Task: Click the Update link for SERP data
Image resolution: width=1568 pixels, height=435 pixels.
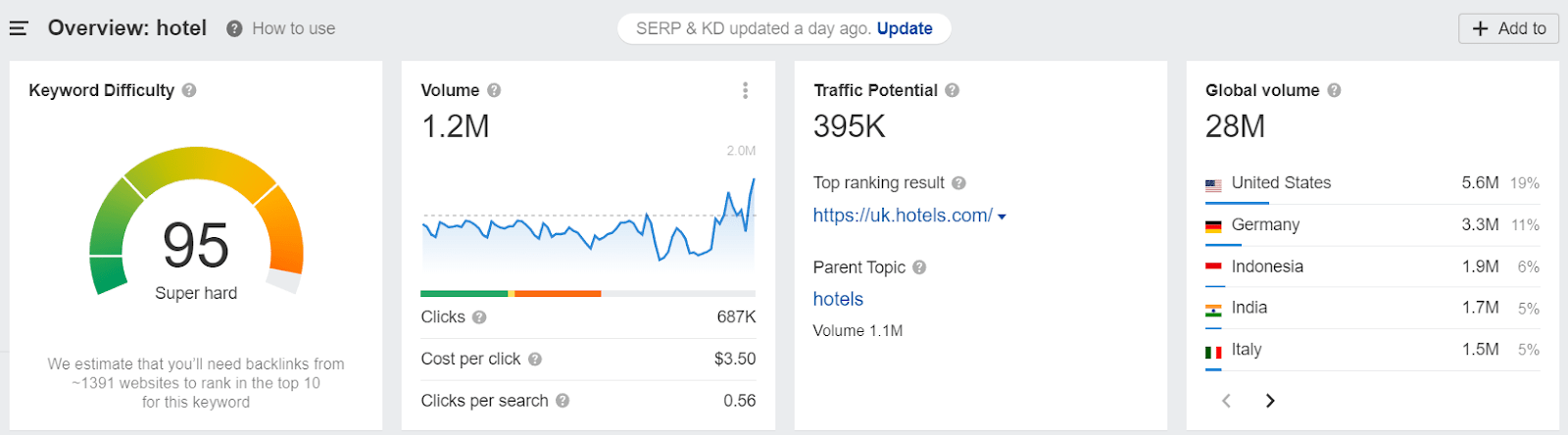Action: (904, 28)
